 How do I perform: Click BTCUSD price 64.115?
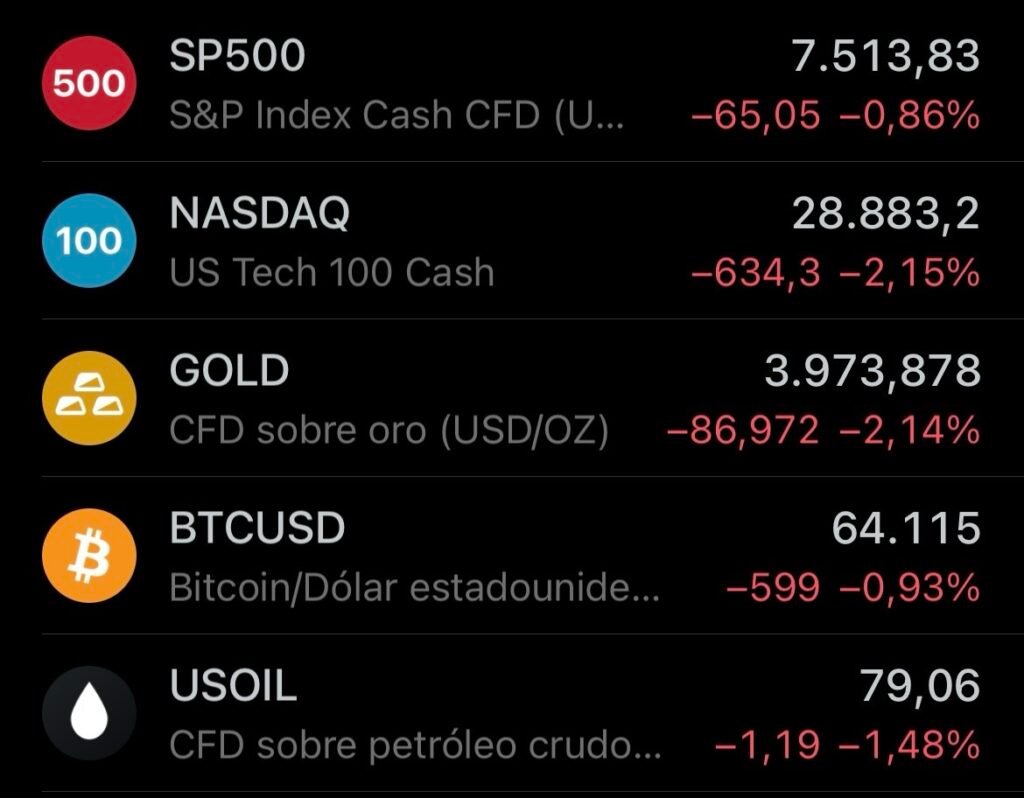pos(906,528)
